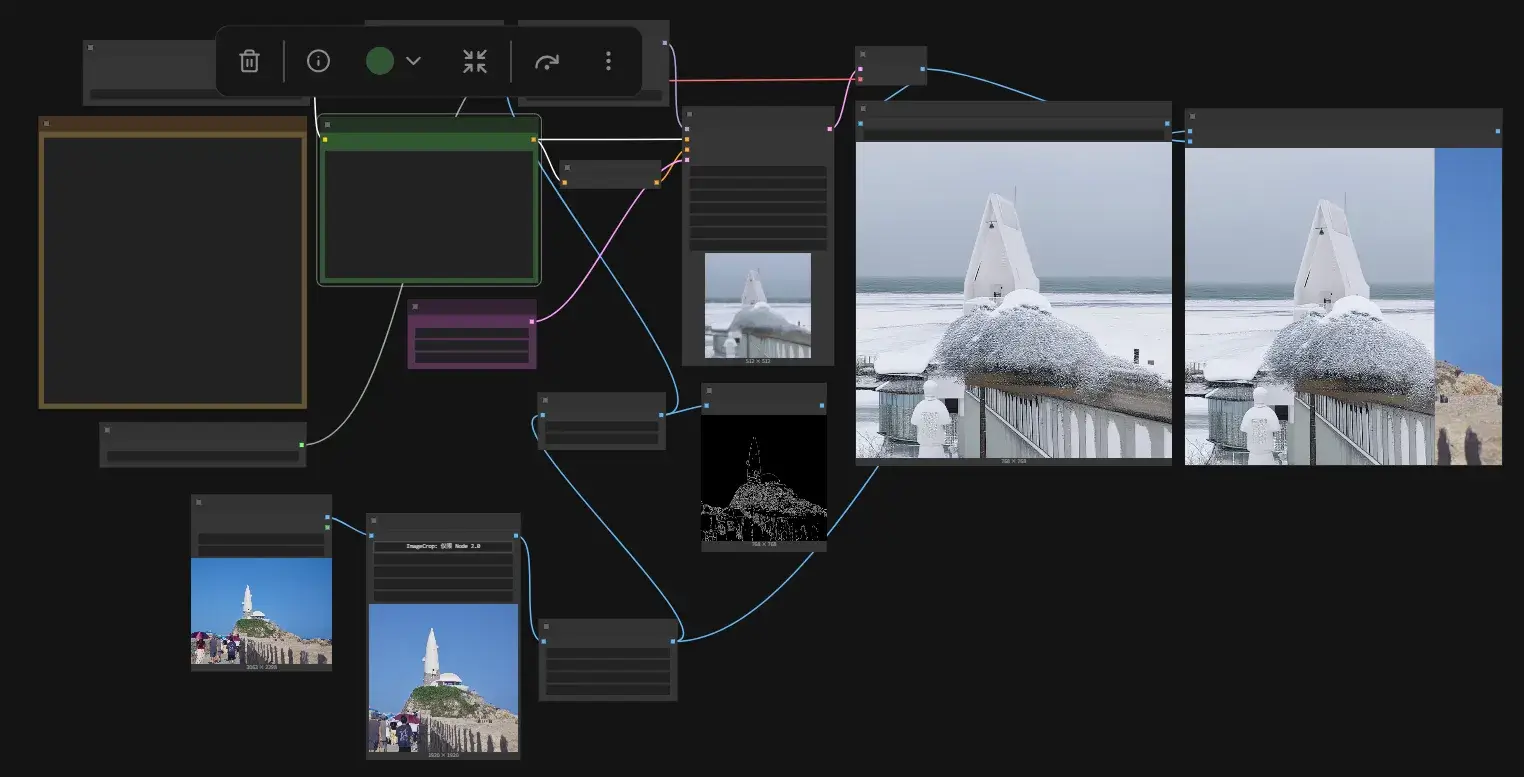The width and height of the screenshot is (1524, 777).
Task: Click the yellow input port on green node
Action: [x=325, y=140]
